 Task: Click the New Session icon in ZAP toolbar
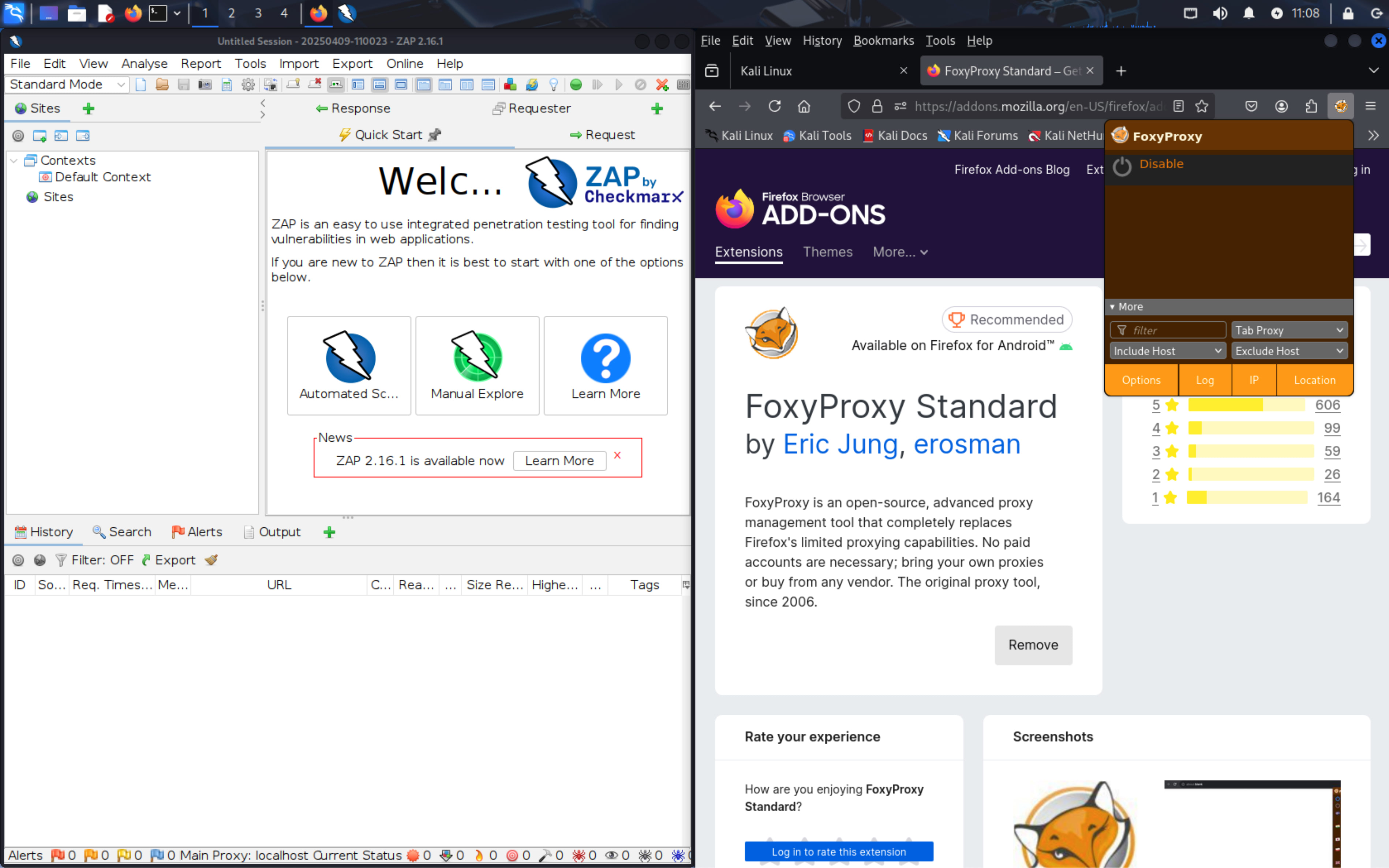pyautogui.click(x=141, y=85)
